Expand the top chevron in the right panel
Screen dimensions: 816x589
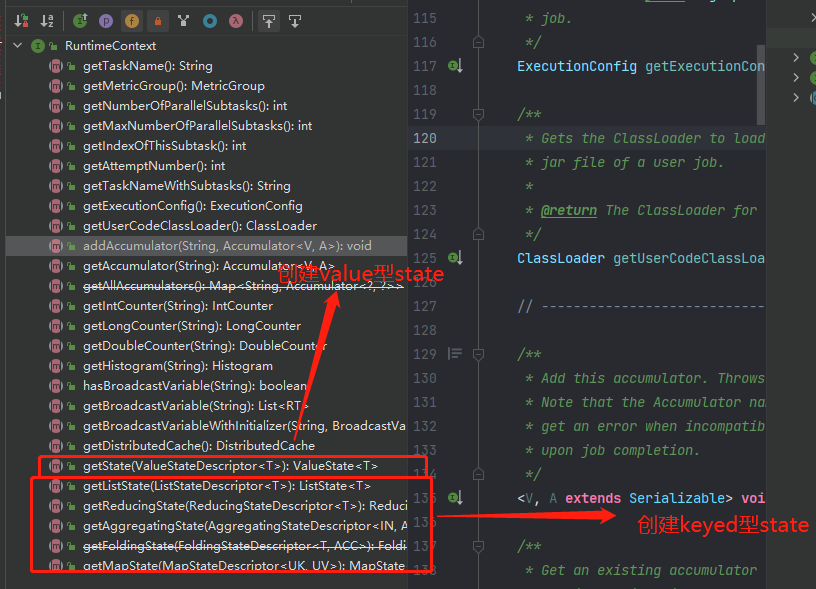tap(796, 57)
